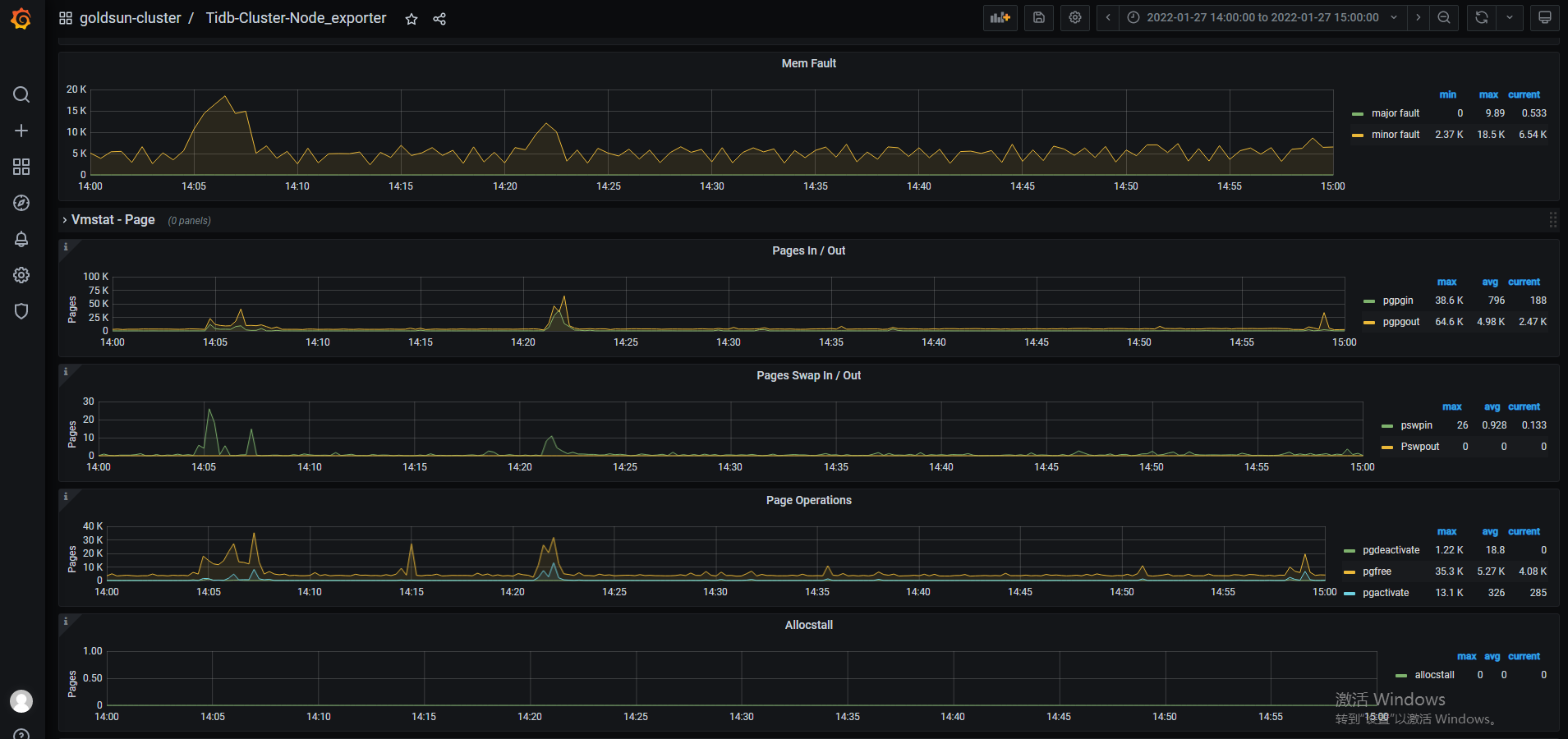
Task: Click the allocstall legend color marker
Action: (x=1400, y=674)
